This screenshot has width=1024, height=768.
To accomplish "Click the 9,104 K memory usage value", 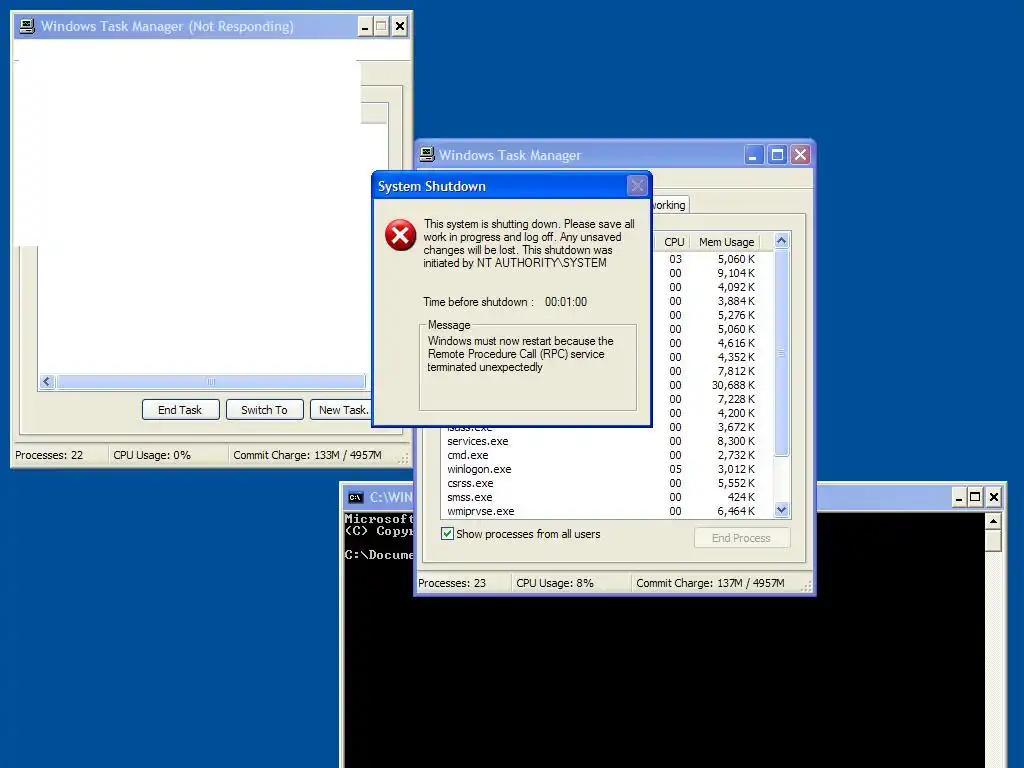I will [736, 274].
